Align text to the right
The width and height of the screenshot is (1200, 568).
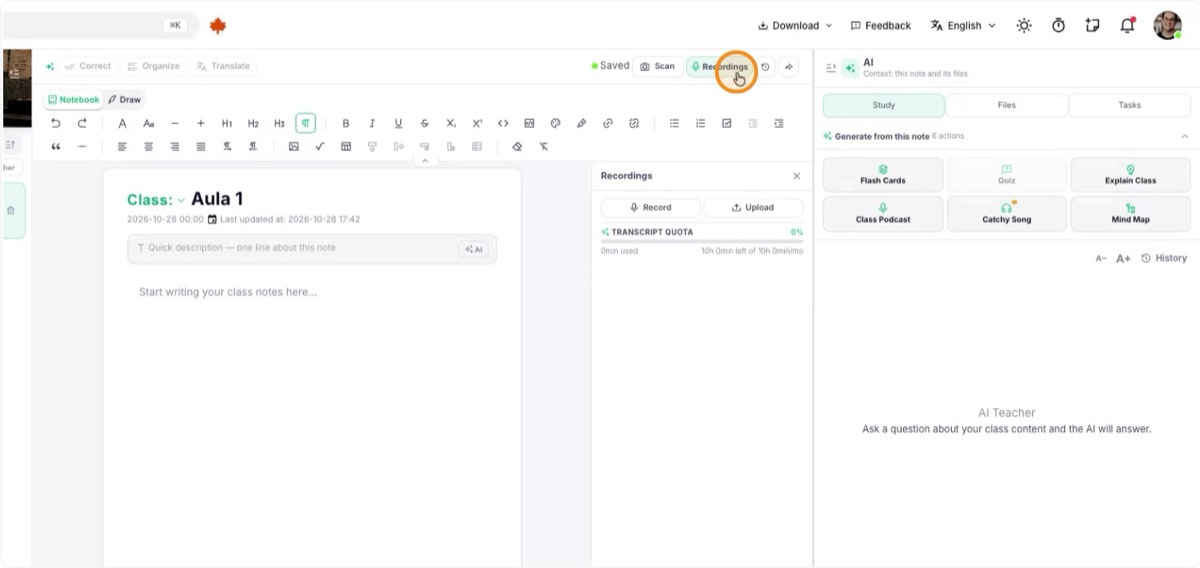(174, 146)
